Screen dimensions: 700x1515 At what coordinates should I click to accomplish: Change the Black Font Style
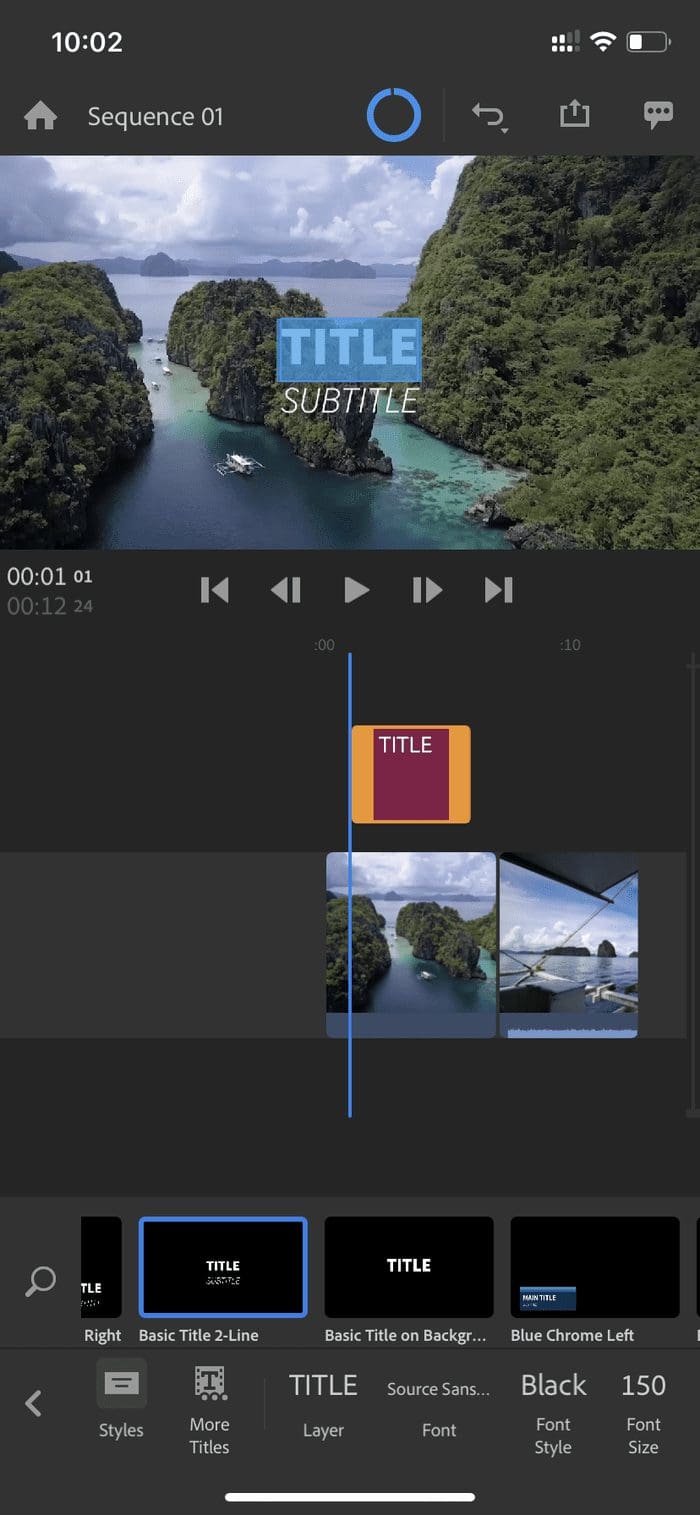553,1411
